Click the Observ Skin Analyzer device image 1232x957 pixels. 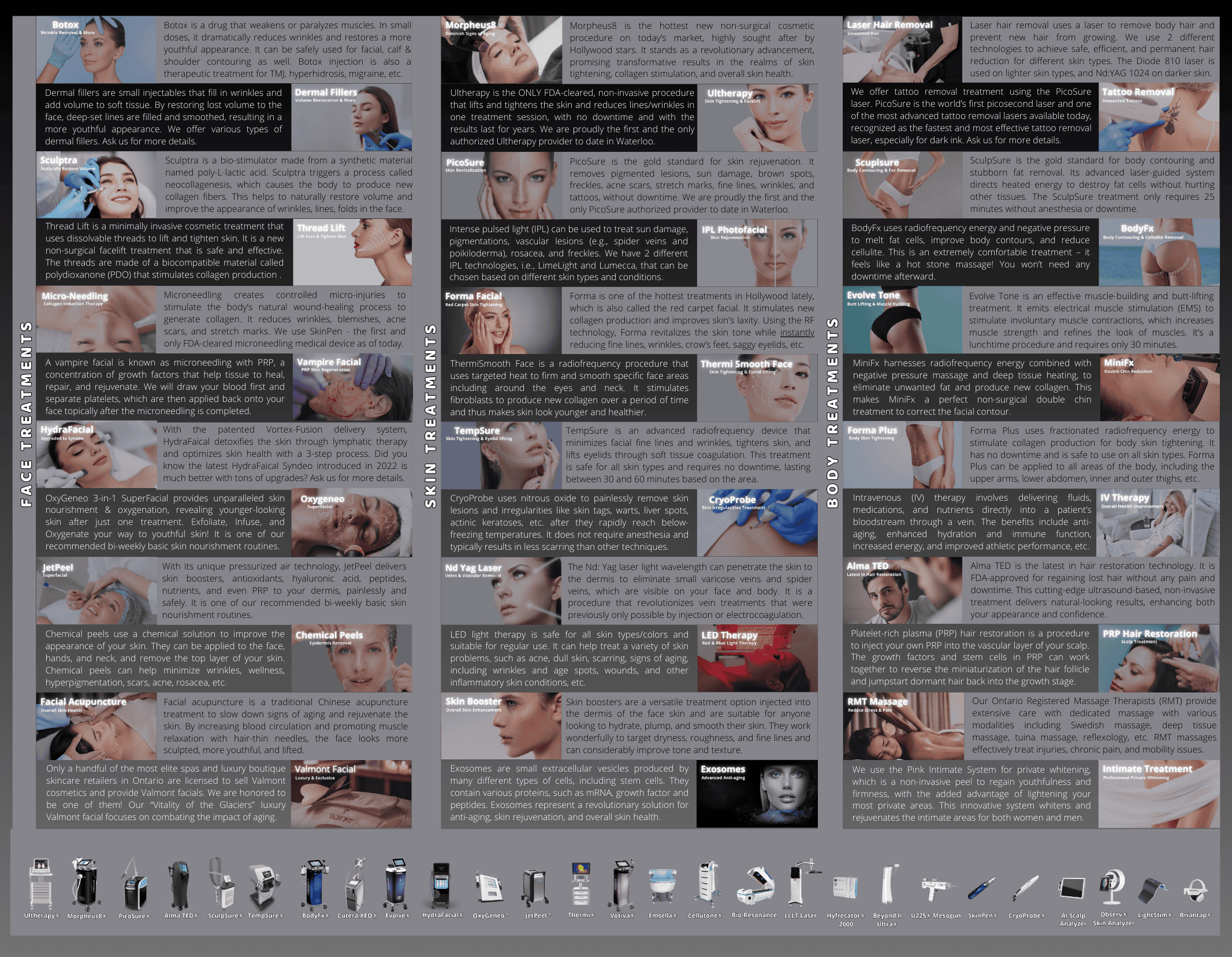(1112, 887)
